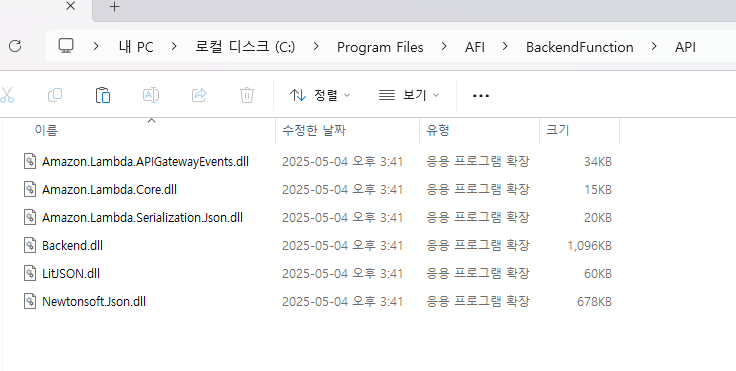Image resolution: width=736 pixels, height=371 pixels.
Task: Click the Copy icon in toolbar
Action: pos(55,95)
